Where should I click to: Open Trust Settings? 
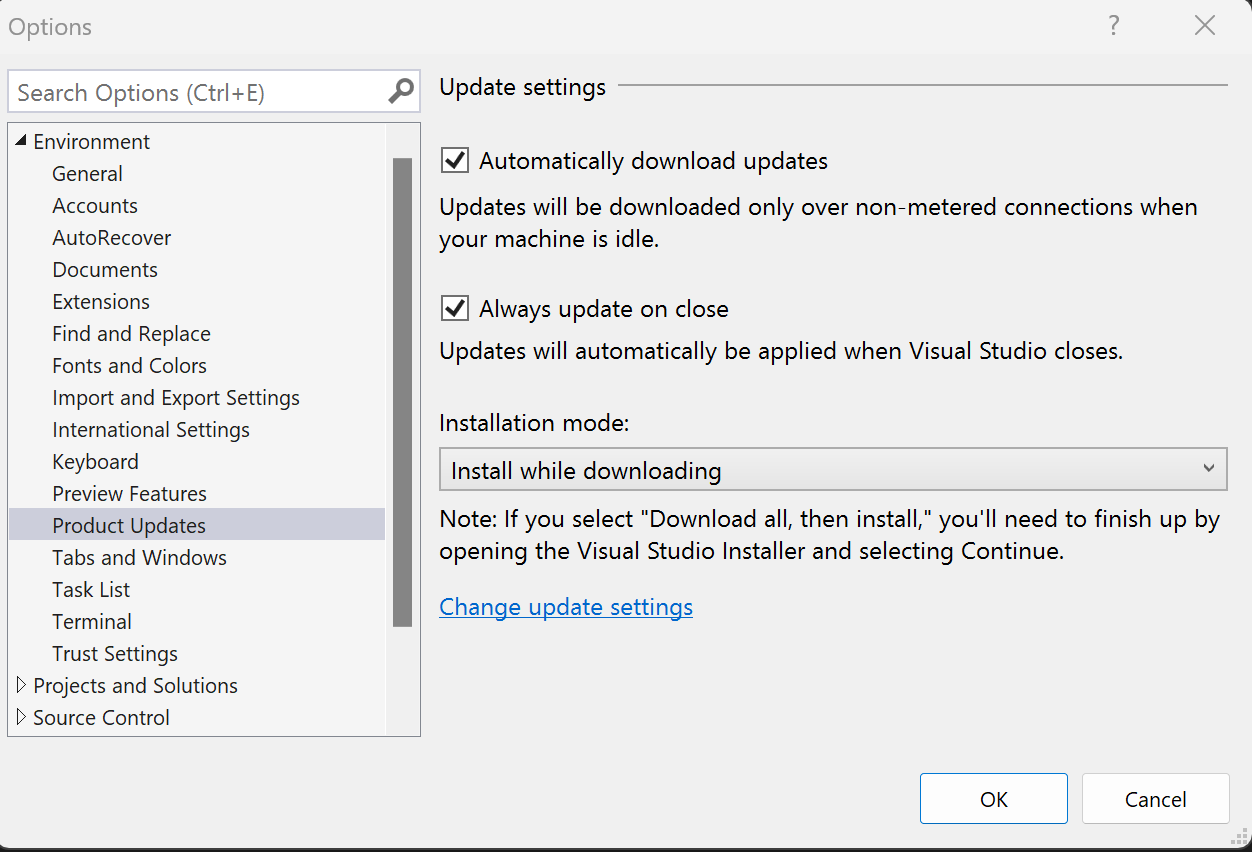pyautogui.click(x=114, y=653)
